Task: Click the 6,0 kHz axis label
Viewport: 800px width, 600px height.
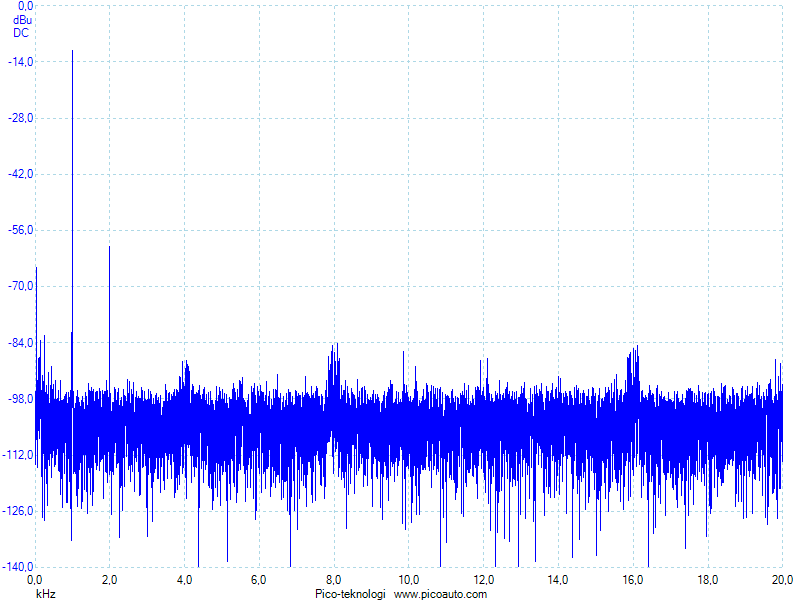Action: point(259,580)
